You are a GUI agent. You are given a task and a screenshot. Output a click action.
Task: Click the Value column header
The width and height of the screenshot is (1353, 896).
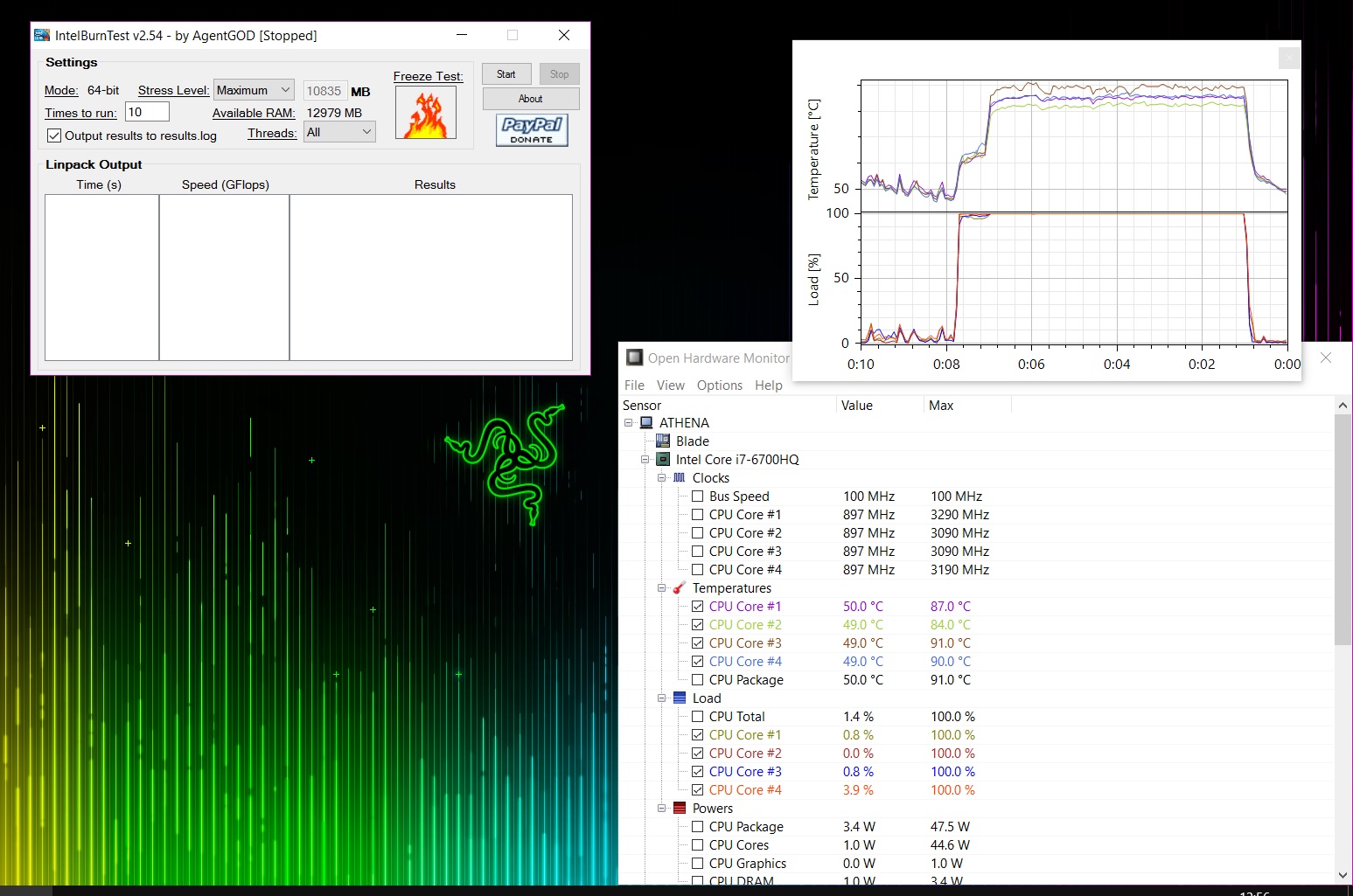(x=881, y=406)
